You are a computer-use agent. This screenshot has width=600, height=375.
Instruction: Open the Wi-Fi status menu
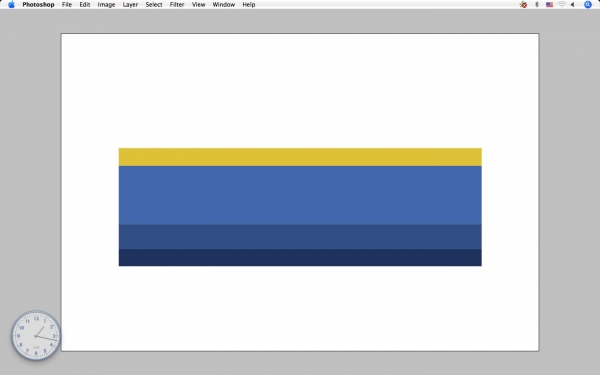[x=562, y=5]
